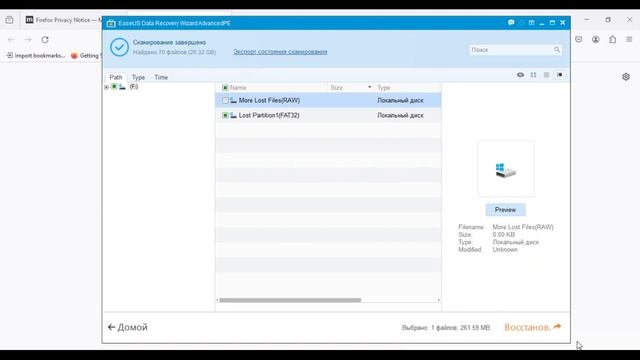The height and width of the screenshot is (360, 640).
Task: Open Firefox hamburger application menu
Action: point(629,40)
